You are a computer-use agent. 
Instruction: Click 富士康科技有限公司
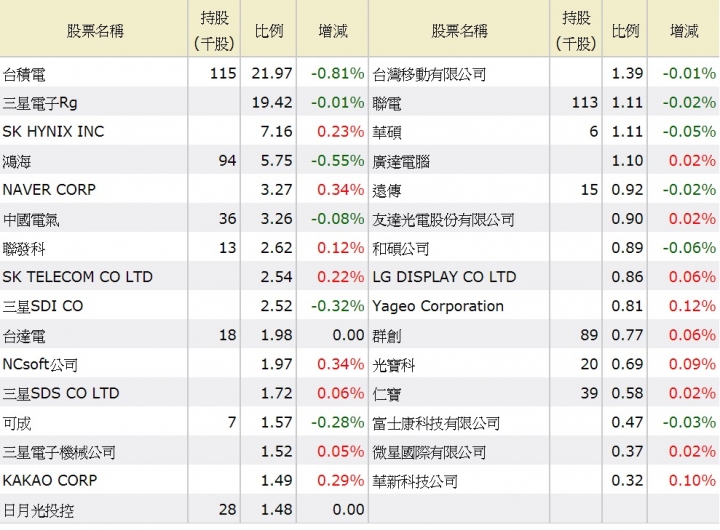(436, 423)
